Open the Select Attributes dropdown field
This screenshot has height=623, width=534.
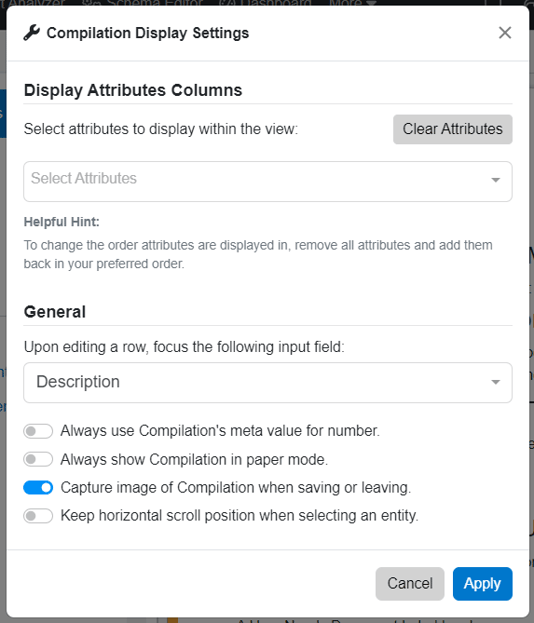[268, 181]
